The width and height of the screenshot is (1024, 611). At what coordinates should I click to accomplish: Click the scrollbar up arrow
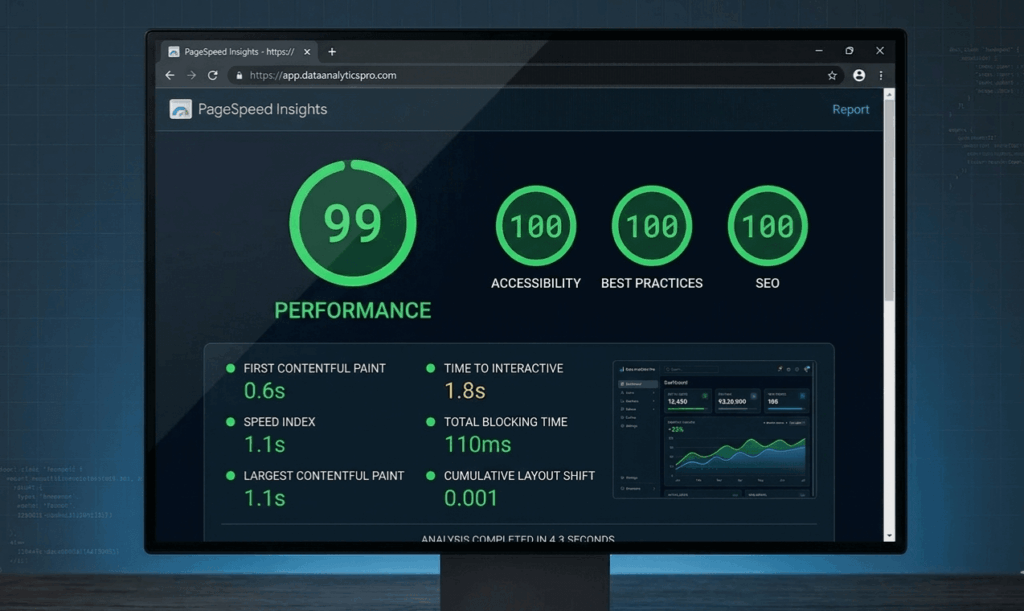coord(889,95)
